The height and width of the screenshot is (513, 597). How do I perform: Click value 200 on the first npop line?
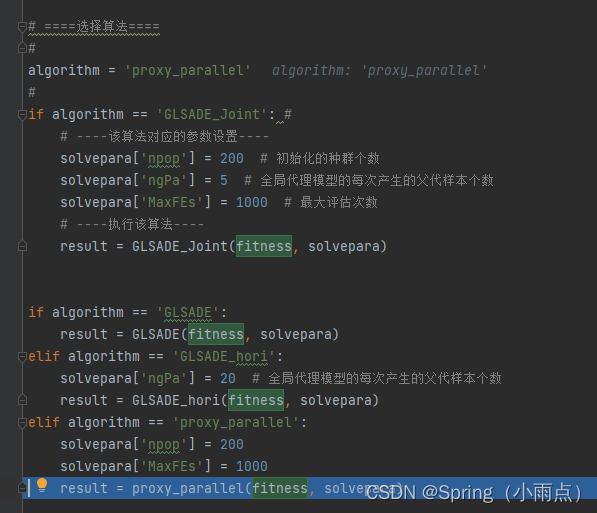click(x=231, y=158)
